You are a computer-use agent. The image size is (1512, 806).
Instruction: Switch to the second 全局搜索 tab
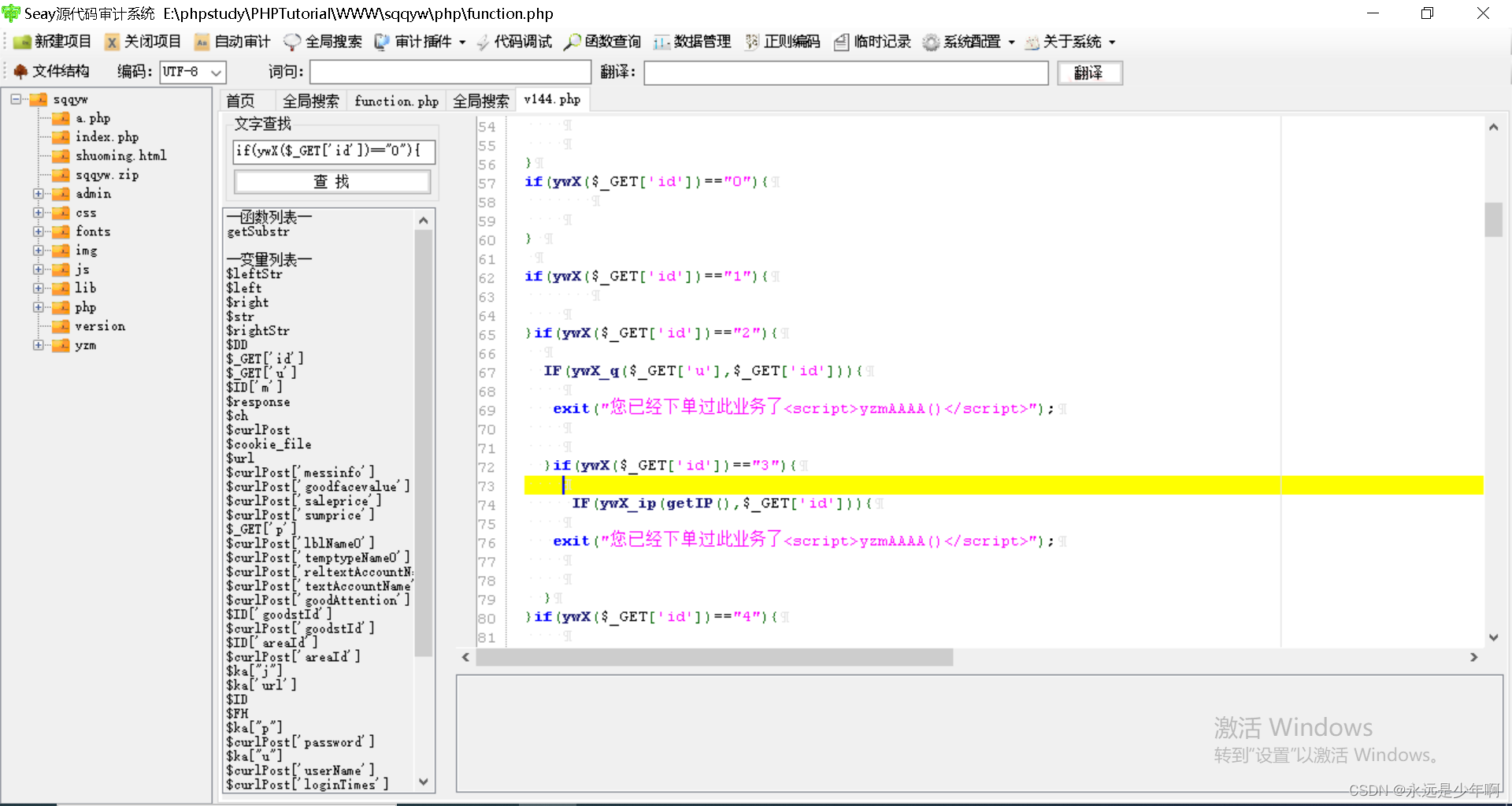pyautogui.click(x=481, y=101)
